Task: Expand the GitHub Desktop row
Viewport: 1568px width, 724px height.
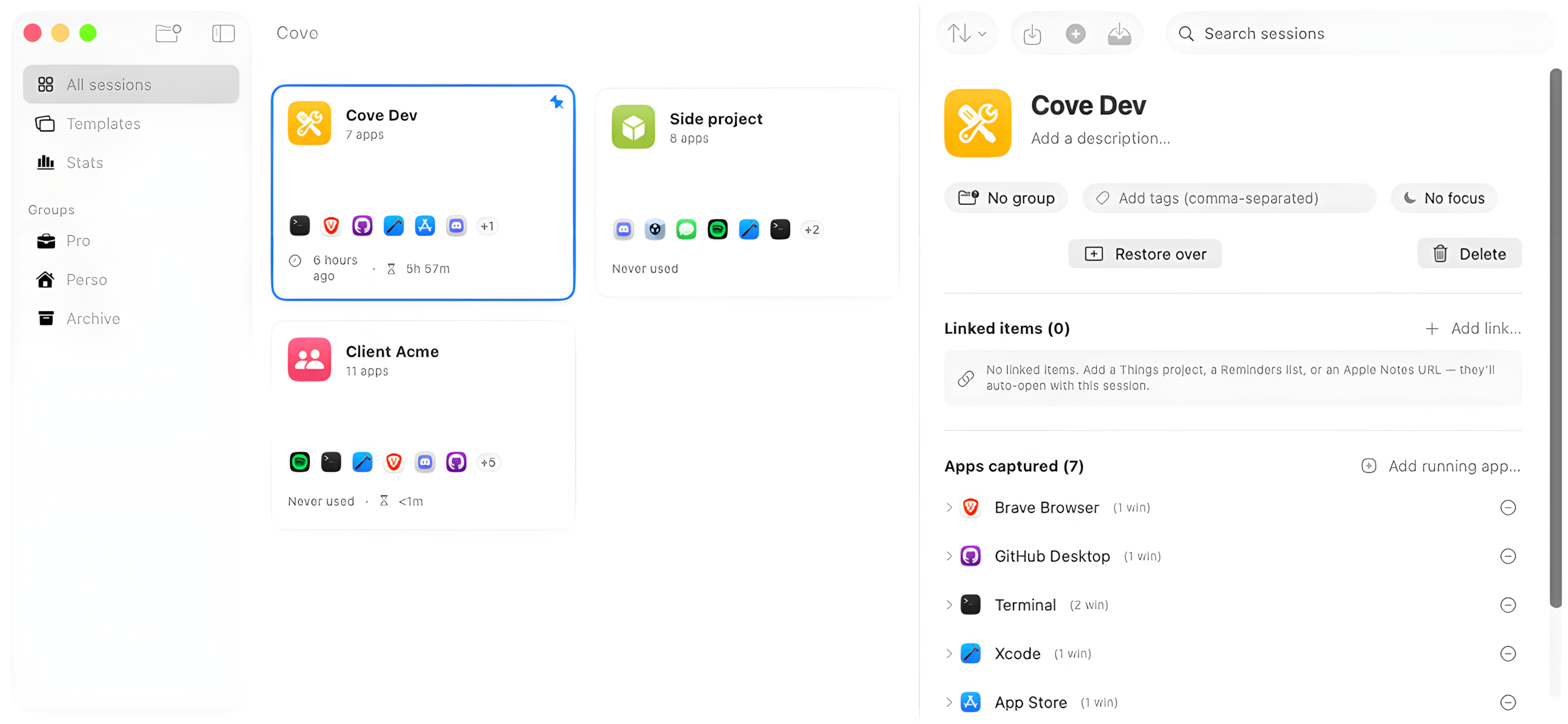Action: point(949,557)
